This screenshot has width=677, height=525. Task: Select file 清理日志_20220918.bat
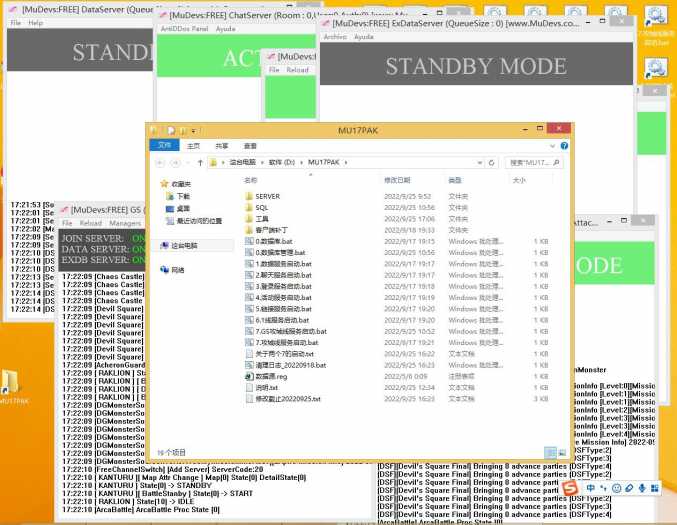(x=291, y=365)
